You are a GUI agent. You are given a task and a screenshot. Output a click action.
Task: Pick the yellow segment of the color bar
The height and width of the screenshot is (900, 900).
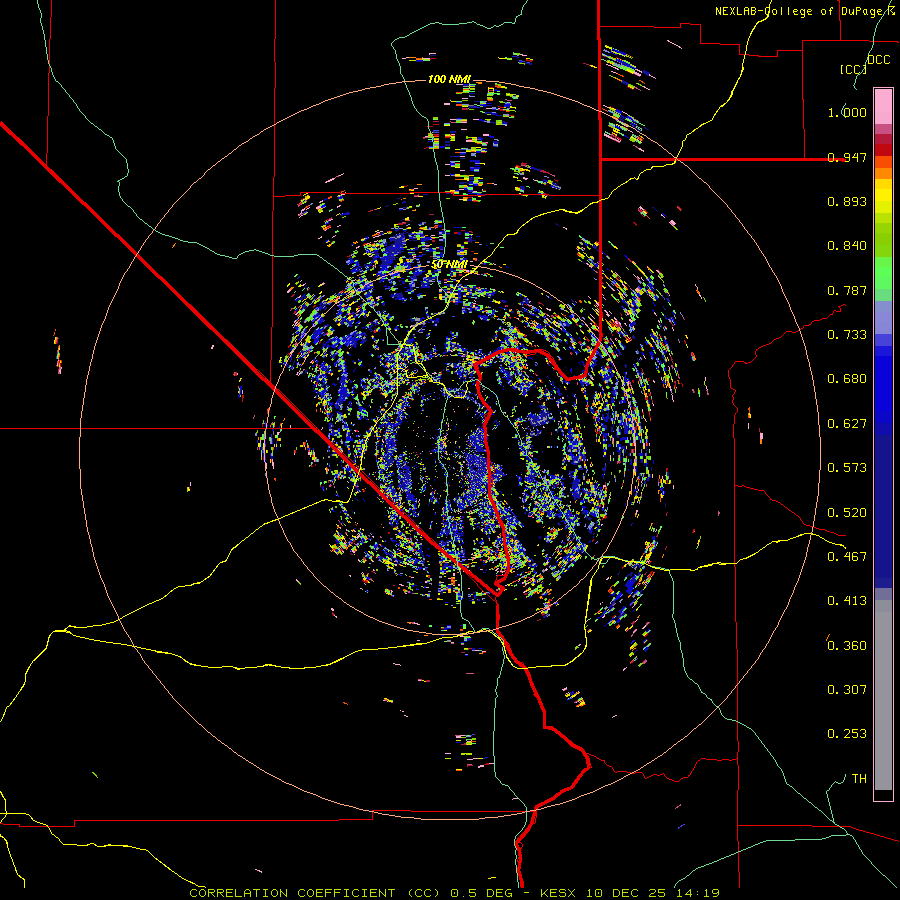click(883, 196)
